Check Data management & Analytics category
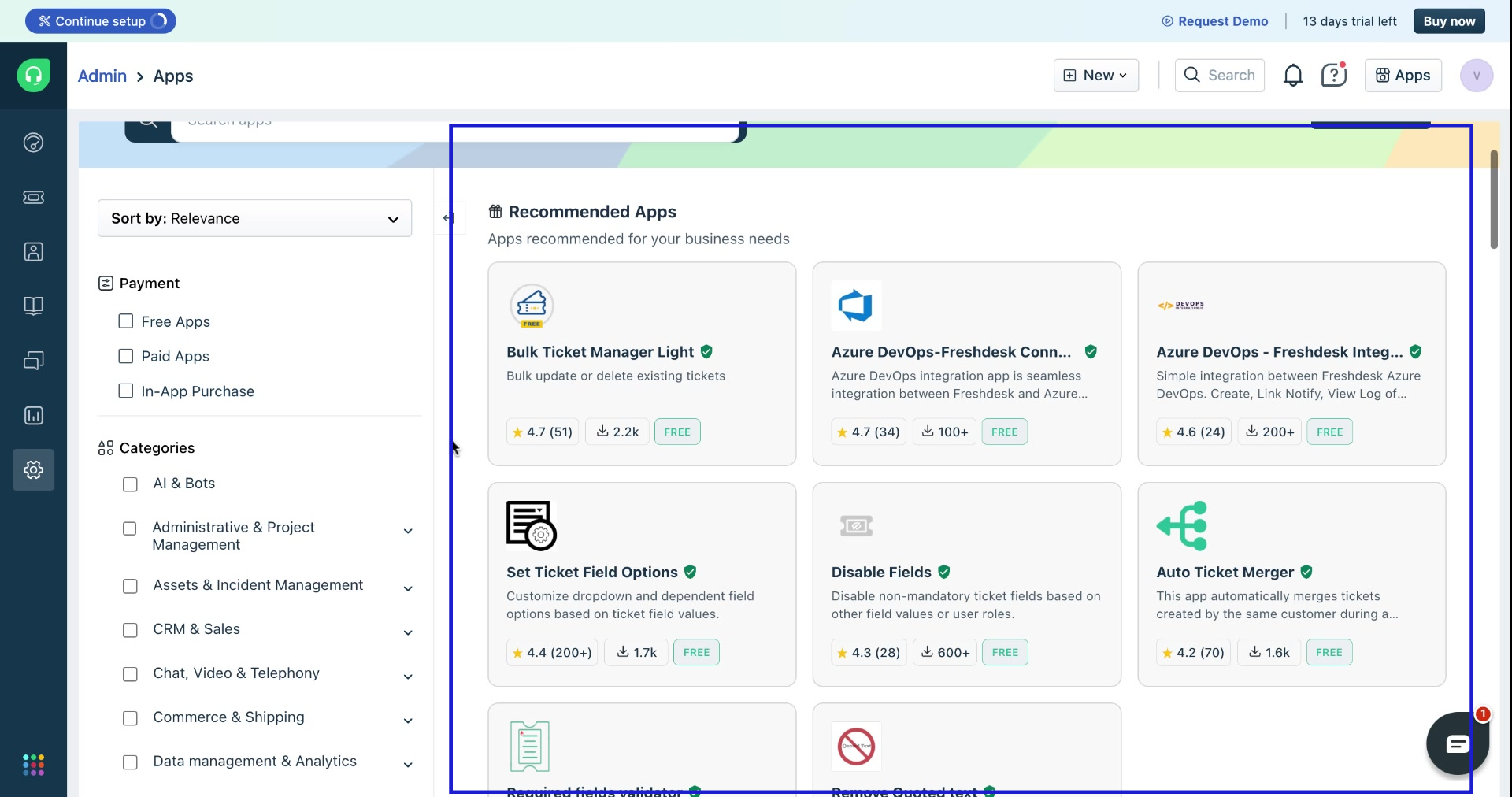The width and height of the screenshot is (1512, 797). click(130, 762)
